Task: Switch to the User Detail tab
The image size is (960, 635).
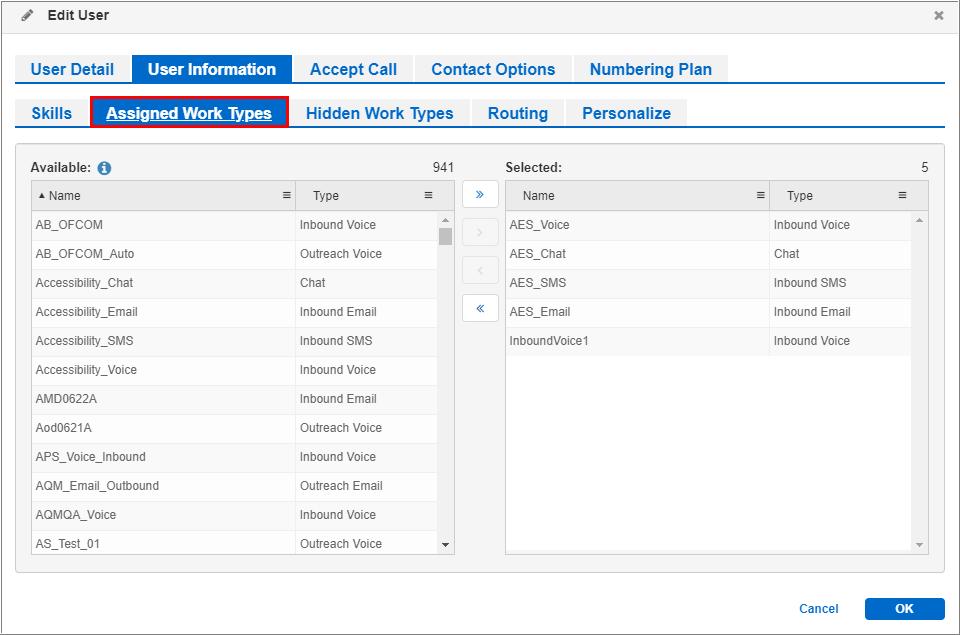Action: 71,69
